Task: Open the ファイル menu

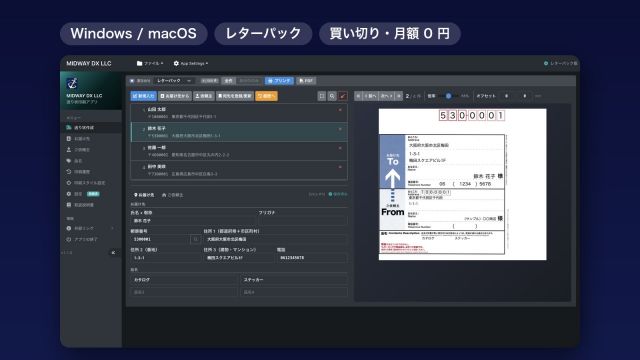Action: [x=150, y=63]
